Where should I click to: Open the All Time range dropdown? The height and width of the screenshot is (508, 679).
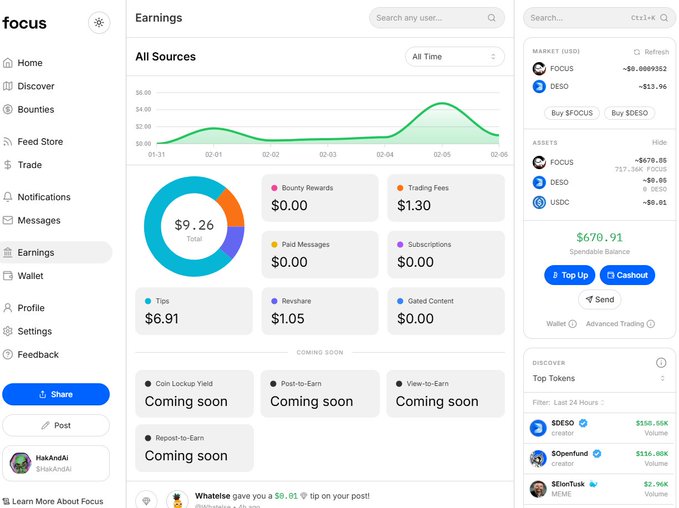[454, 57]
